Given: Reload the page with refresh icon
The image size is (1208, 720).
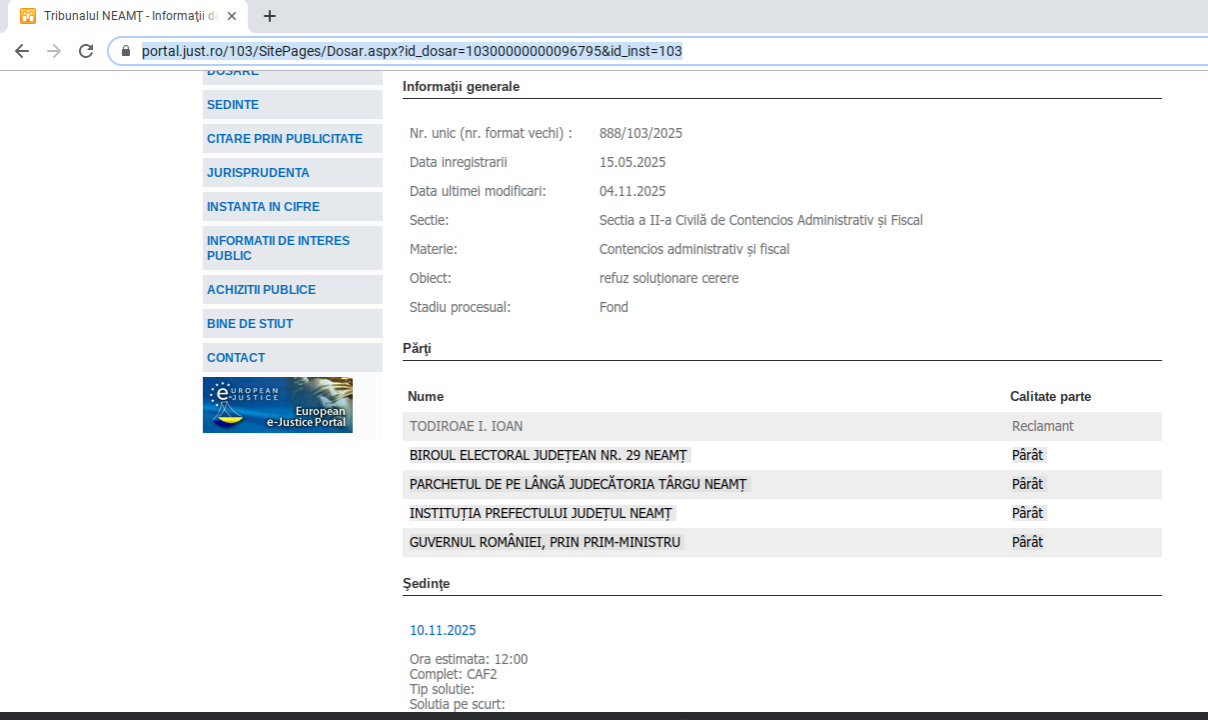Looking at the screenshot, I should (86, 51).
